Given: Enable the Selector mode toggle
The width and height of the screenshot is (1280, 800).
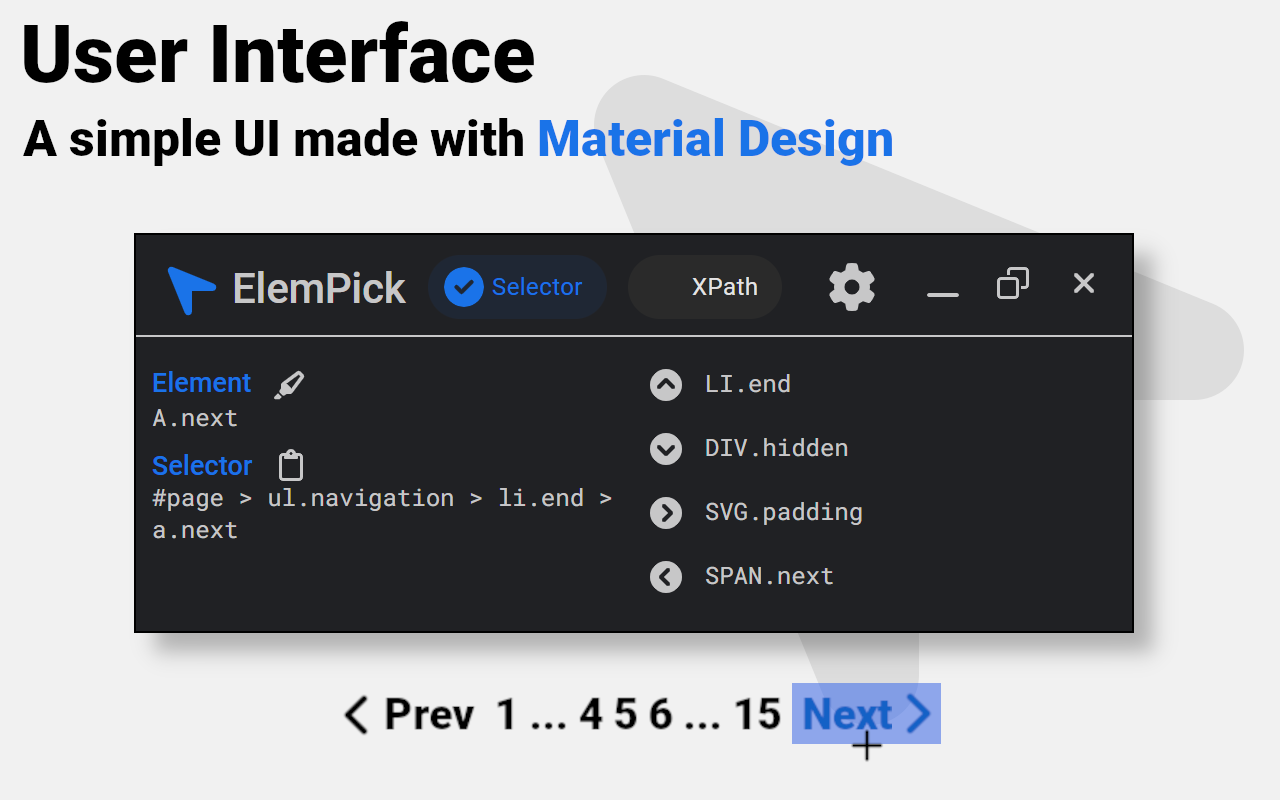Looking at the screenshot, I should click(517, 287).
